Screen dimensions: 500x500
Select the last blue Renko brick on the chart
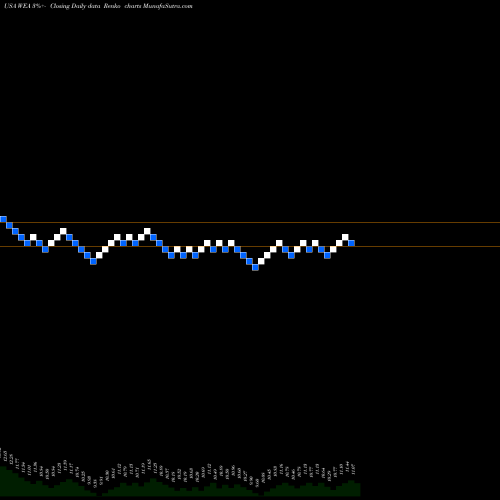point(351,243)
